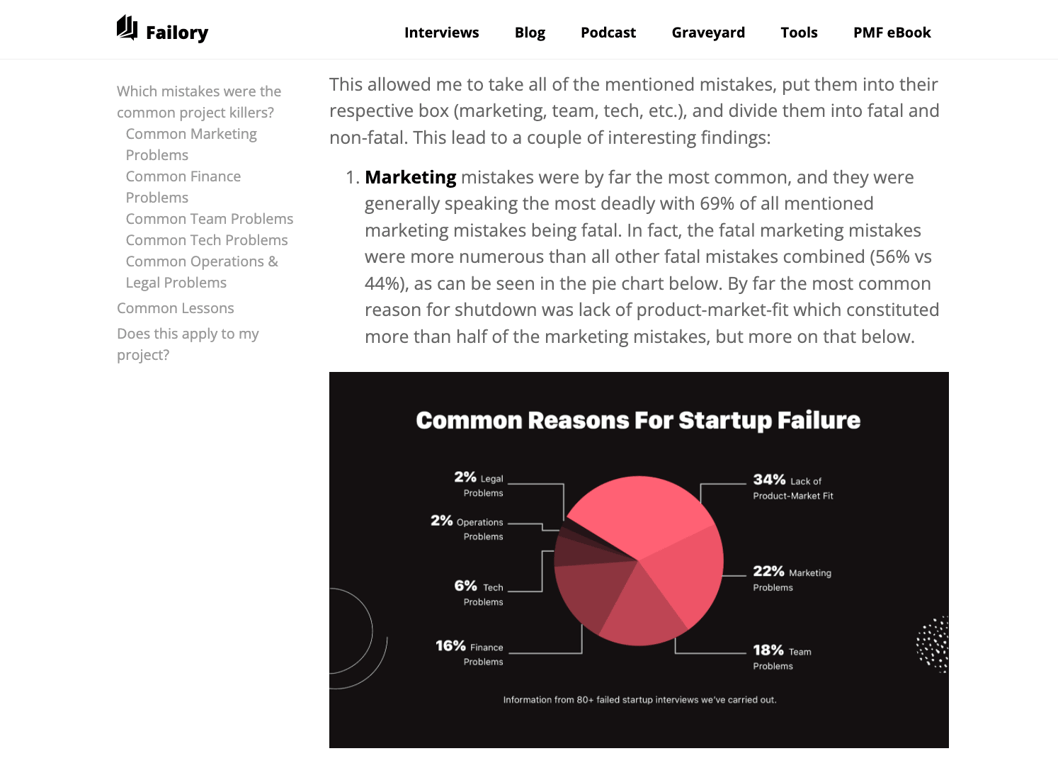Go to Common Finance Problems section
This screenshot has width=1058, height=768.
182,187
